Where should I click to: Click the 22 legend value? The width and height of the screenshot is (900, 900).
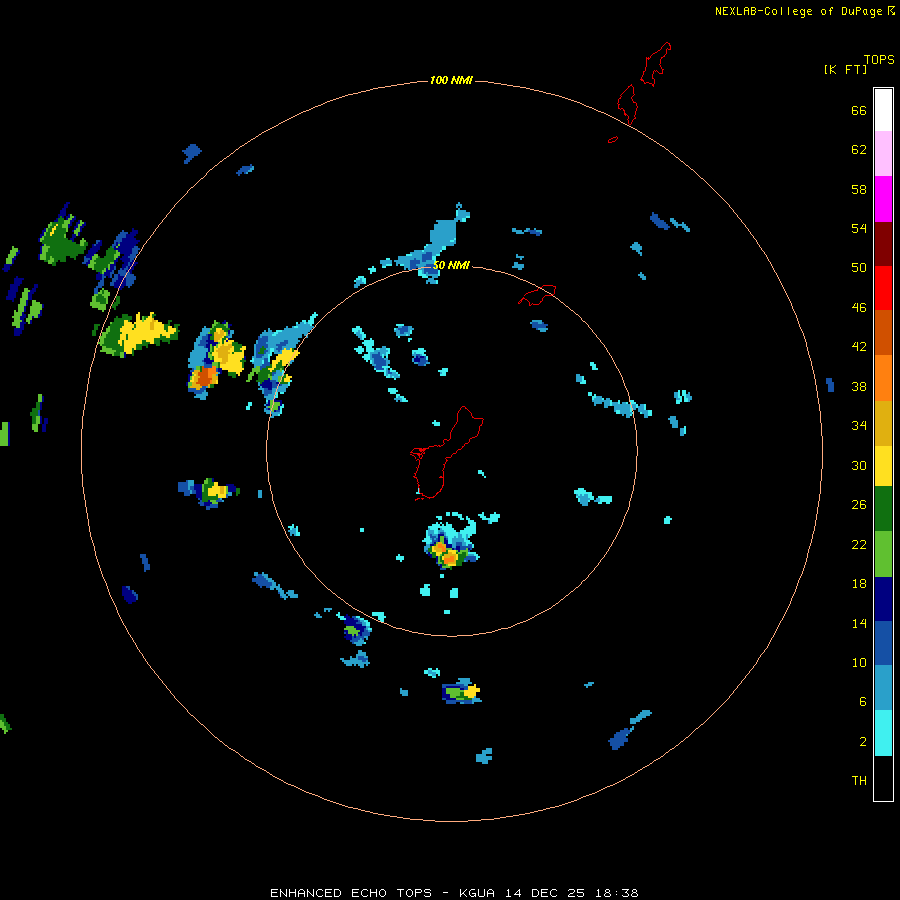click(859, 545)
